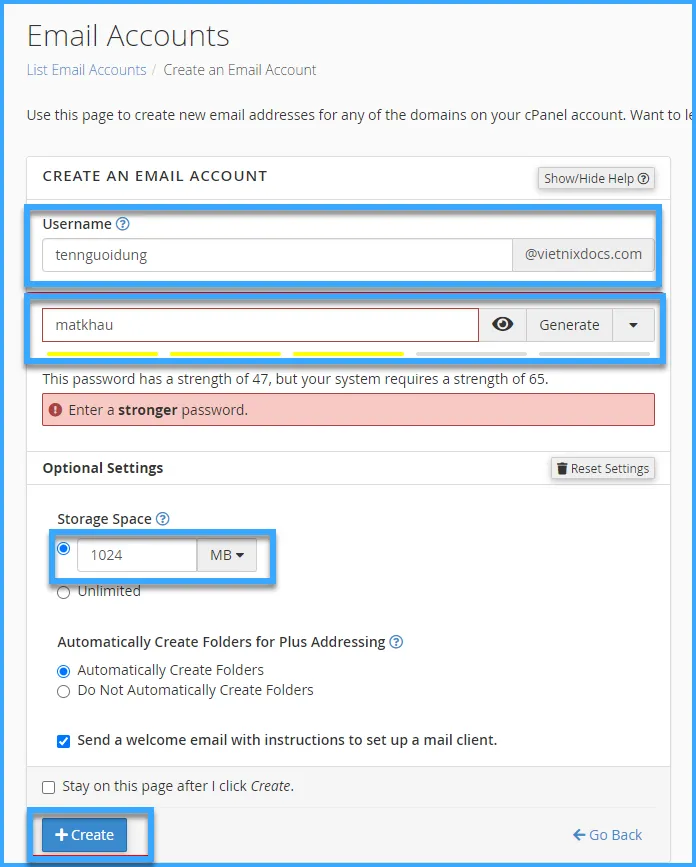Click the red error icon in password warning
The height and width of the screenshot is (867, 696).
coord(56,410)
